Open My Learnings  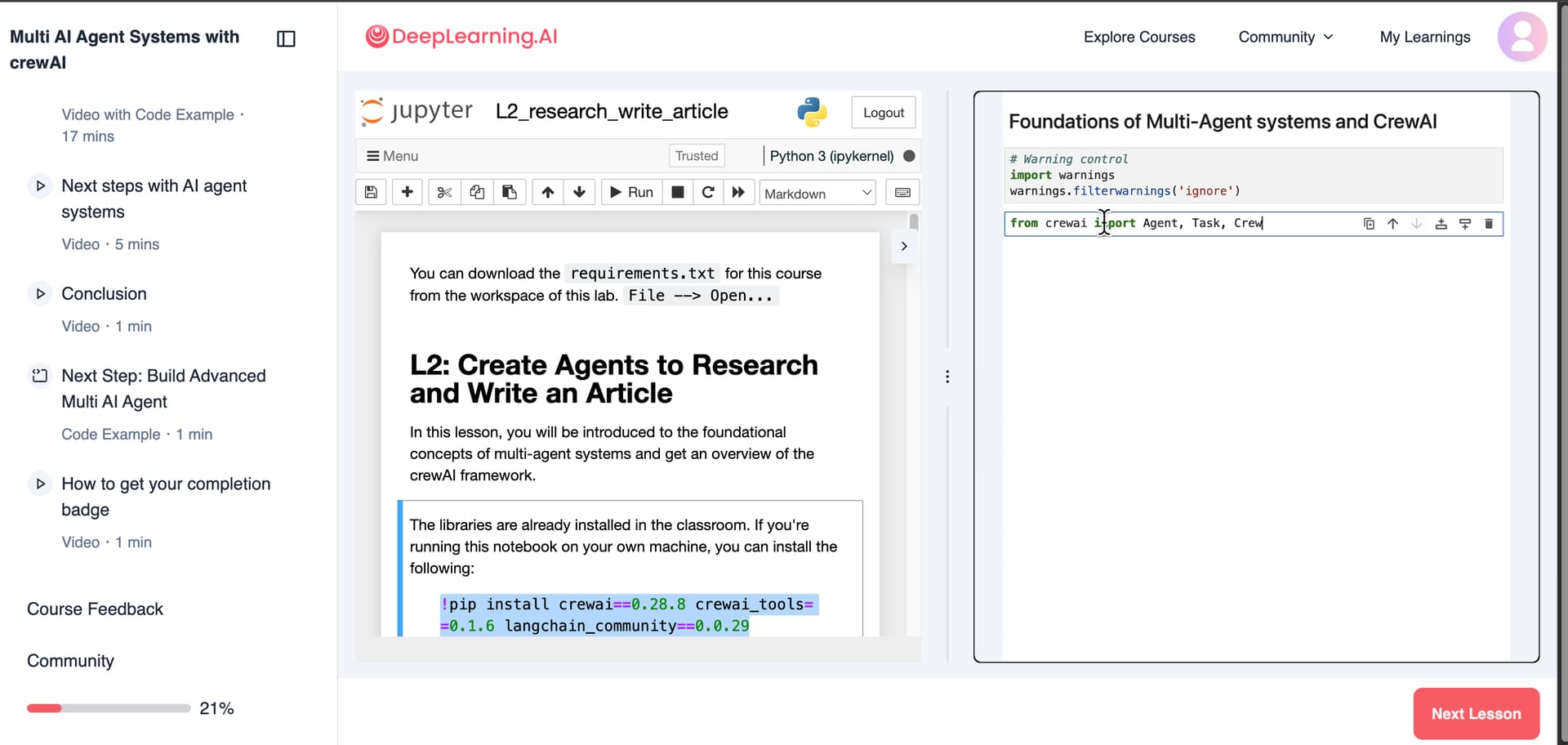pos(1425,37)
